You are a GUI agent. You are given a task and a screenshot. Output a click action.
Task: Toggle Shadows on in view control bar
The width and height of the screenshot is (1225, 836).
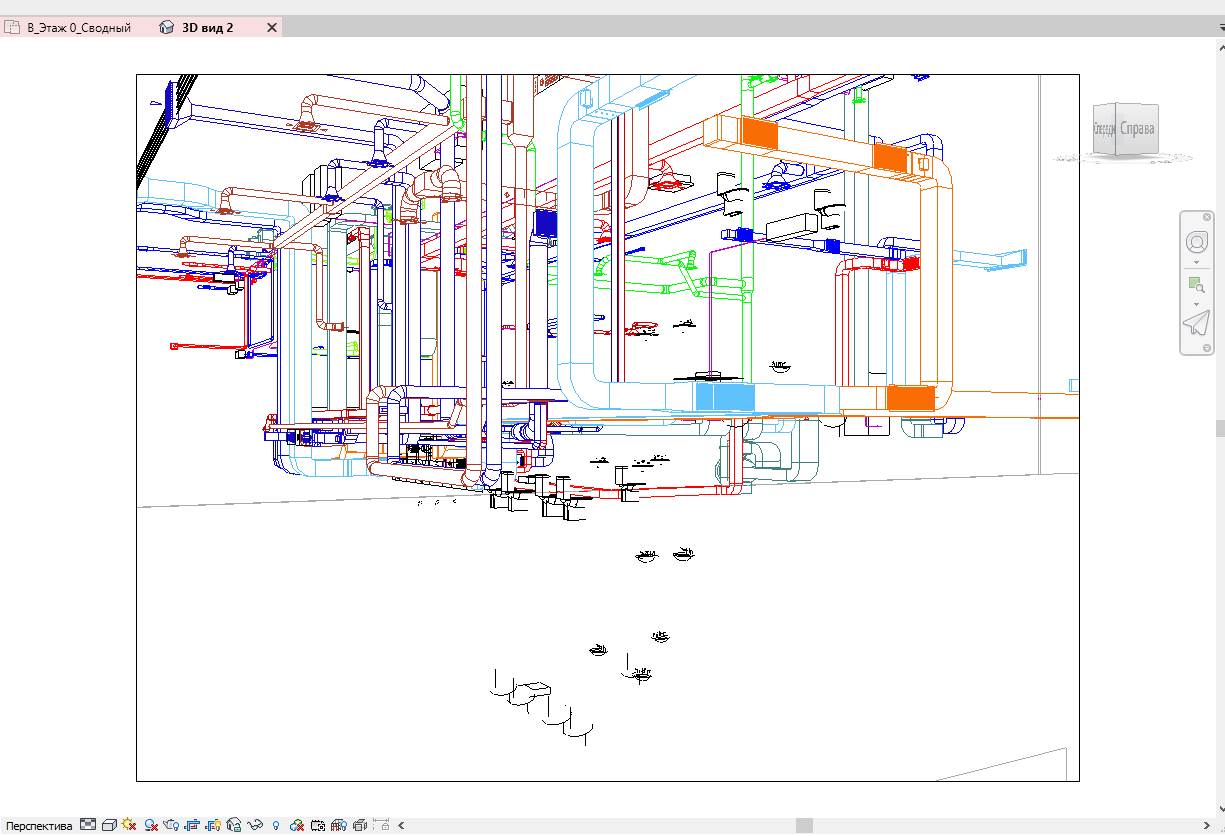click(151, 826)
